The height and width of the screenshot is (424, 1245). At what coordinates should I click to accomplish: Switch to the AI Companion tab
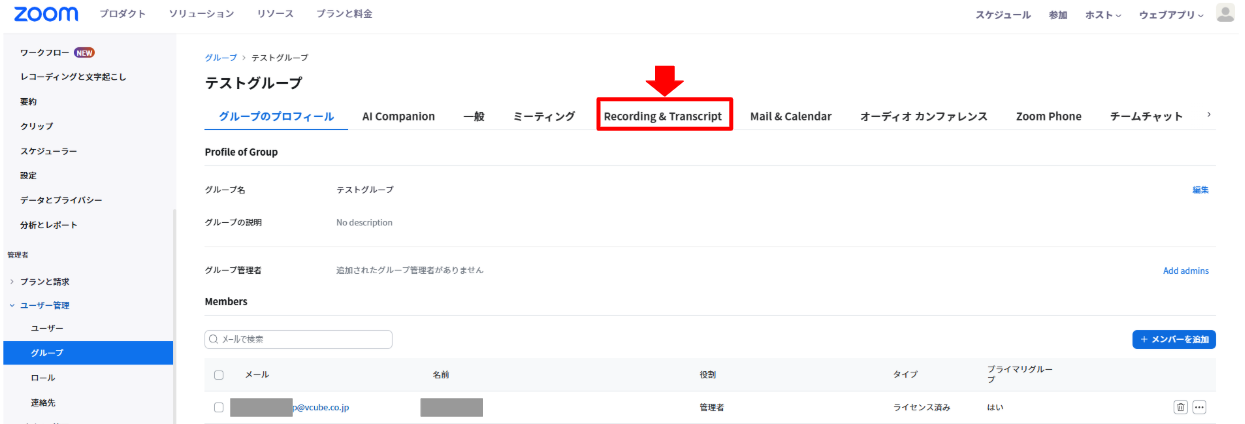398,116
